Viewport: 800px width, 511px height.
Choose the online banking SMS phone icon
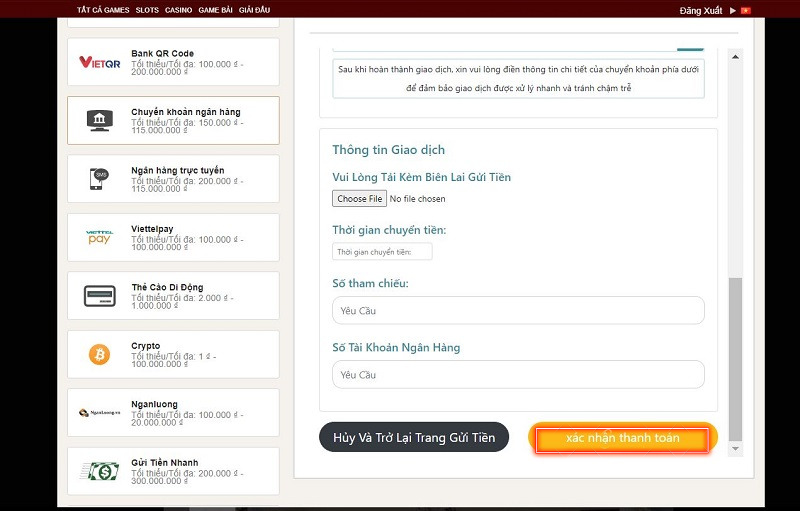99,179
